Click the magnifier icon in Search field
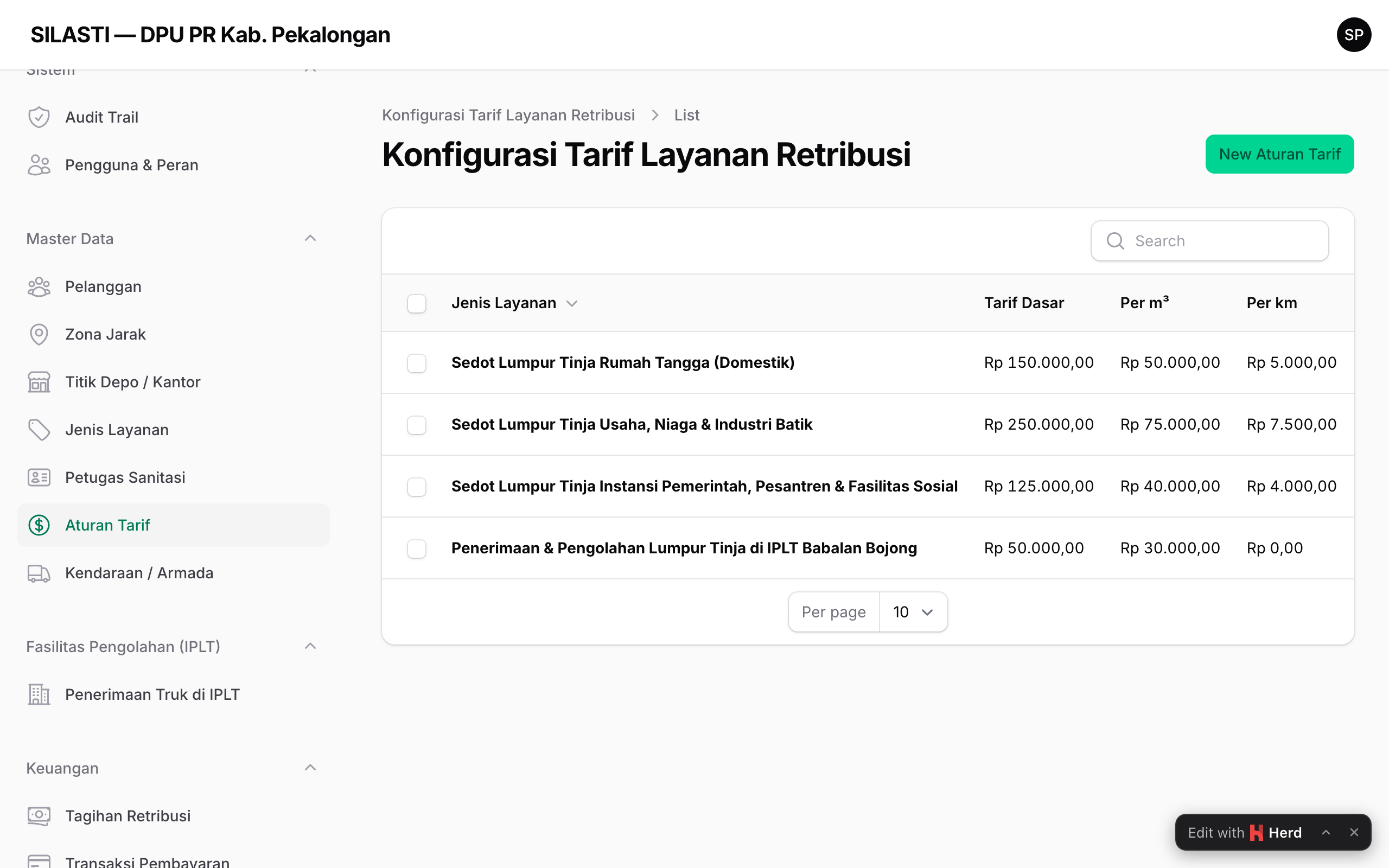The image size is (1389, 868). coord(1115,240)
